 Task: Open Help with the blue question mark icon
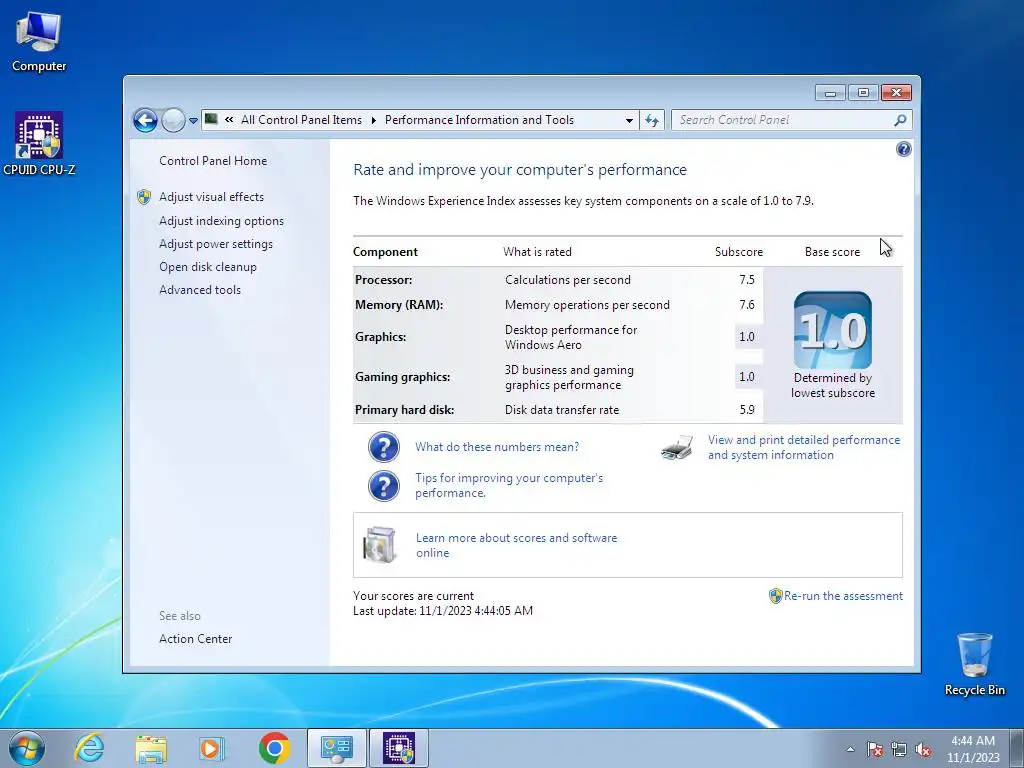tap(903, 150)
